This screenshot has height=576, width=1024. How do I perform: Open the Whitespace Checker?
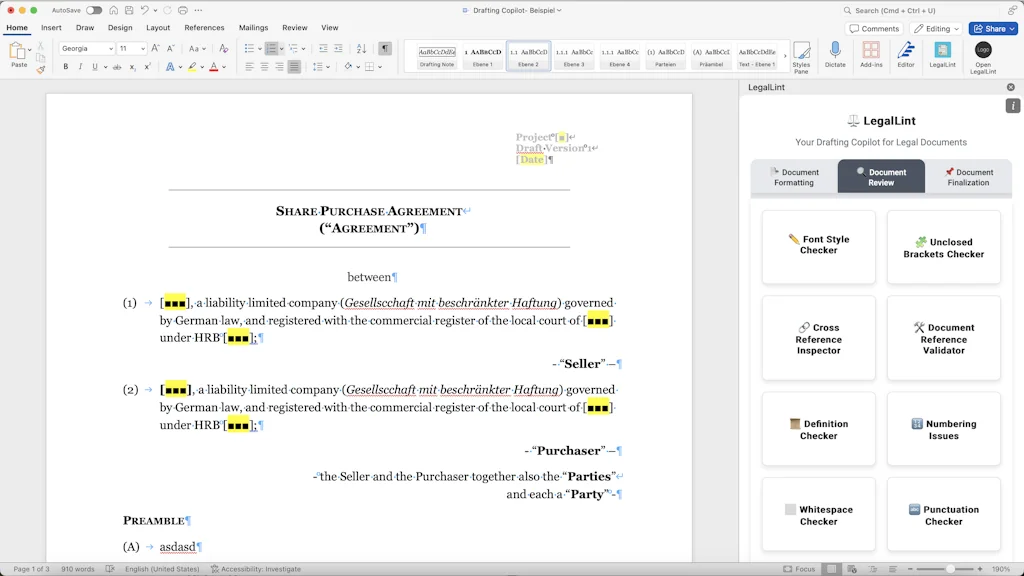[x=818, y=513]
